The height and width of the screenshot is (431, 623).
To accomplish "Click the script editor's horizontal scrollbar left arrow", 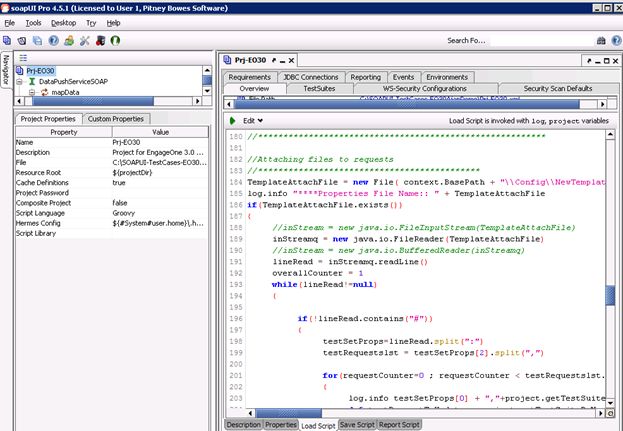I will 250,414.
